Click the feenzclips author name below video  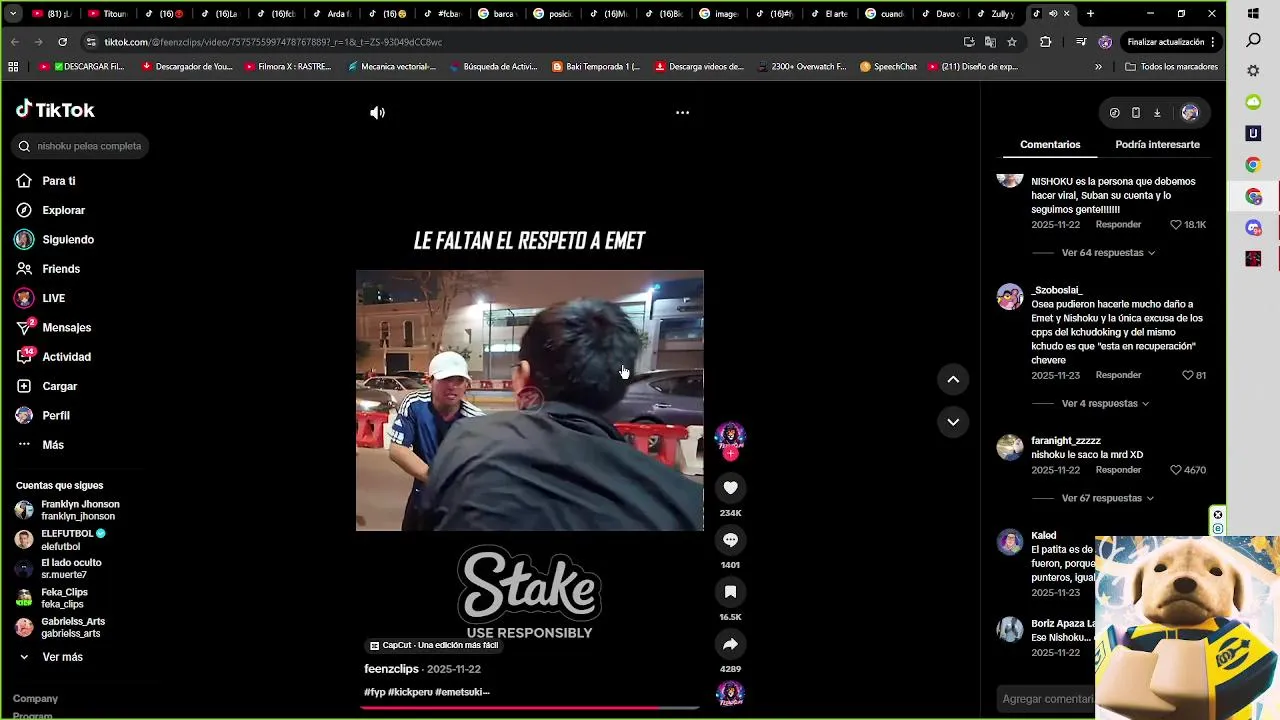[x=391, y=669]
